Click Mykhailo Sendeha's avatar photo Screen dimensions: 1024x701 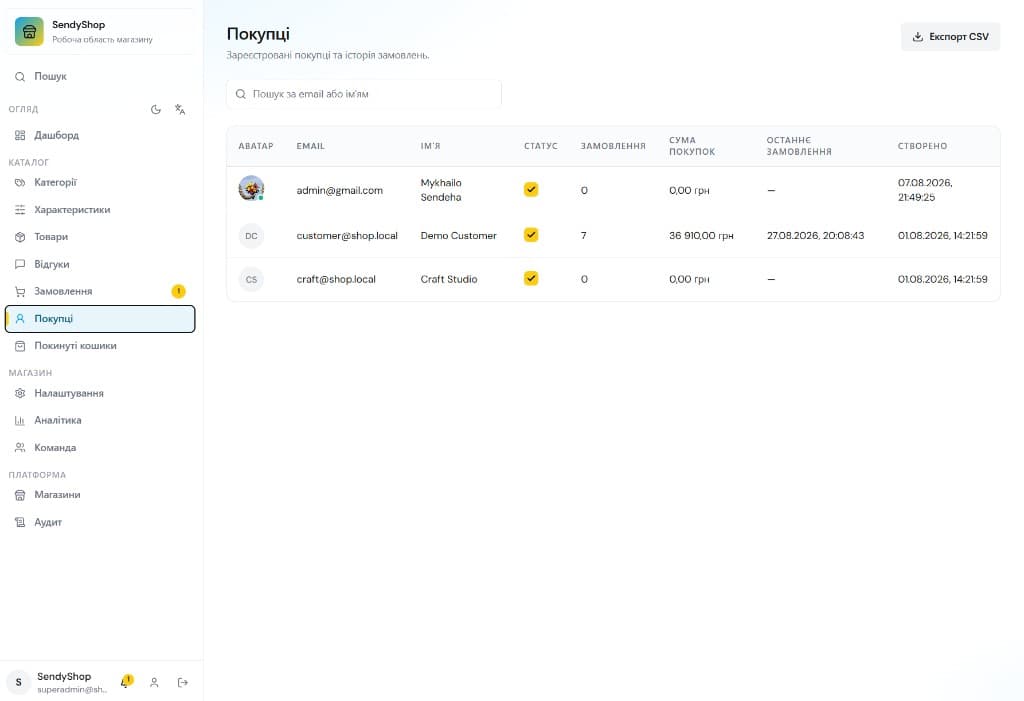251,189
